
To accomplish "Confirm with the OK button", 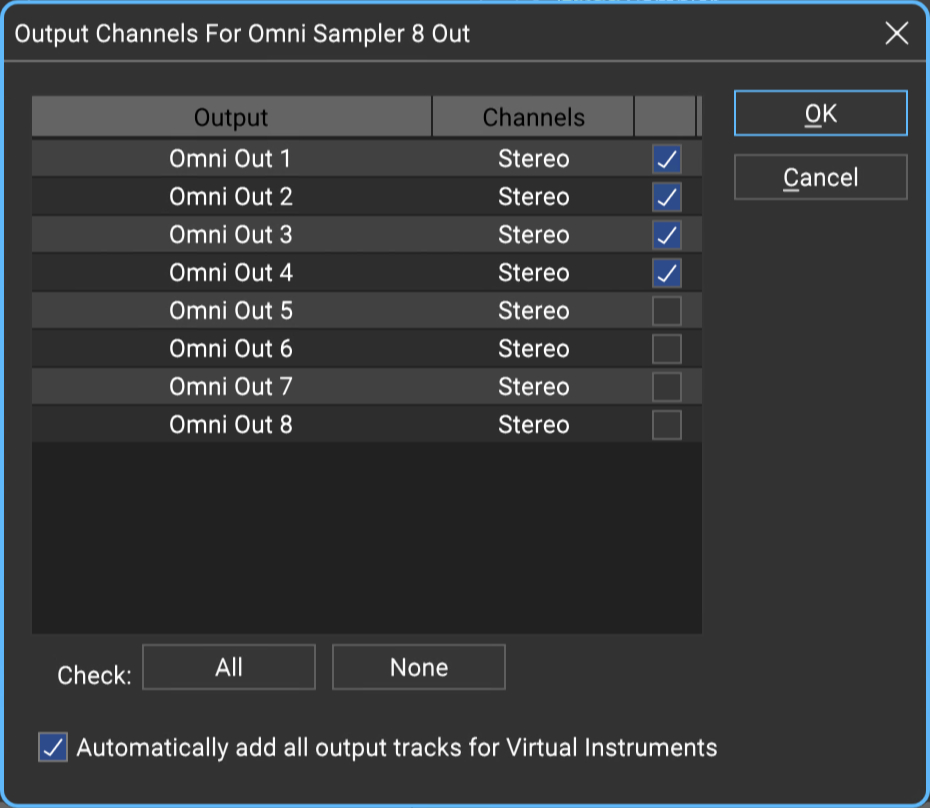I will point(820,113).
